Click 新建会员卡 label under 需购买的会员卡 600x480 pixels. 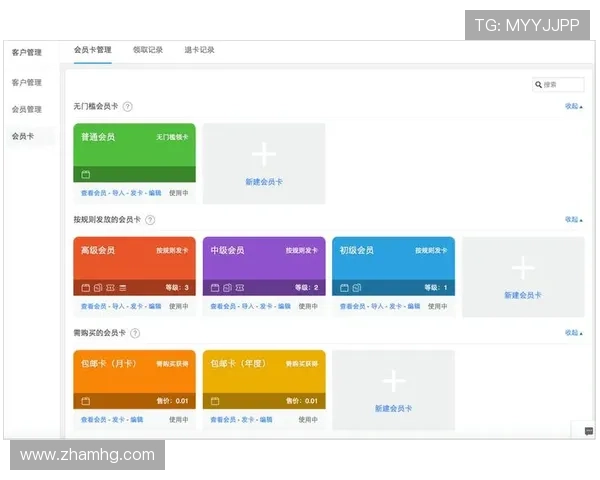[393, 408]
